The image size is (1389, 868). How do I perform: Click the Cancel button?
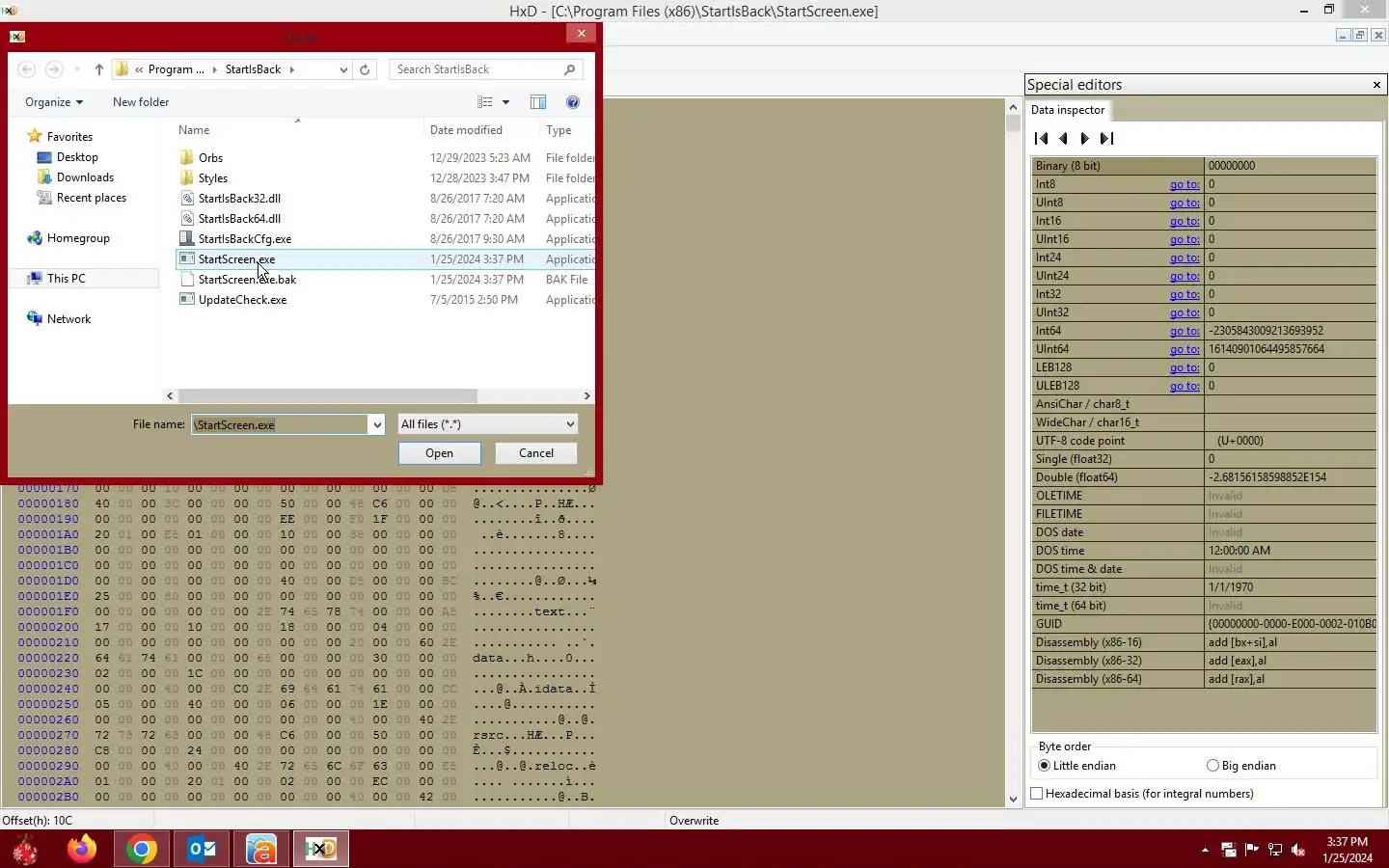(x=536, y=453)
